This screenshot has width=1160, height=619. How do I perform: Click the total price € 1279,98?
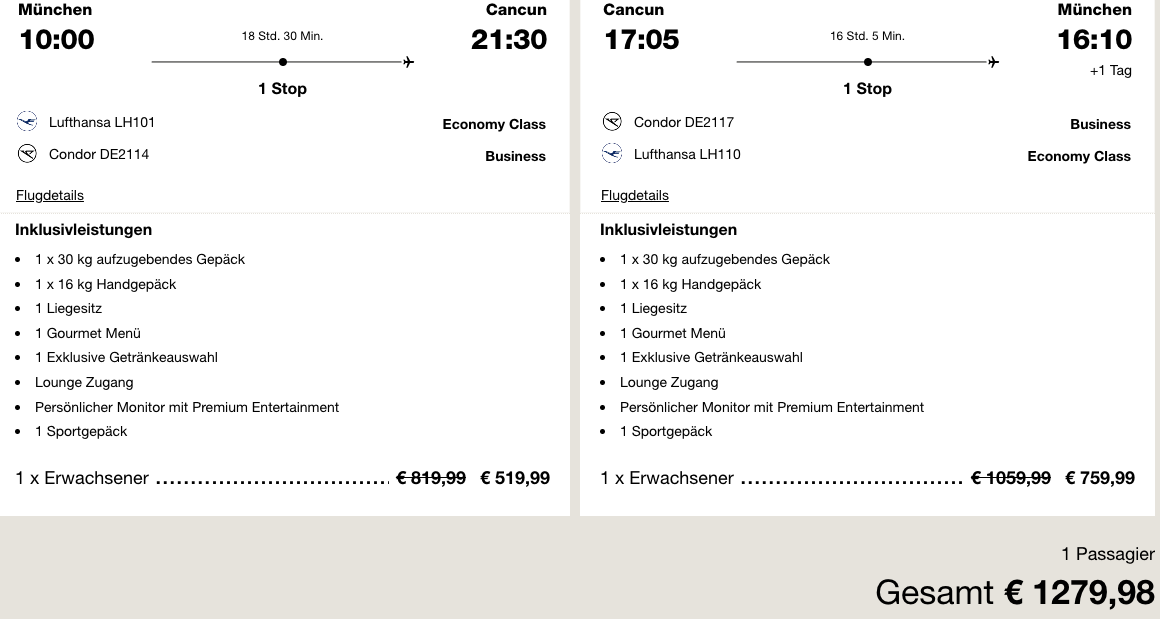1080,592
